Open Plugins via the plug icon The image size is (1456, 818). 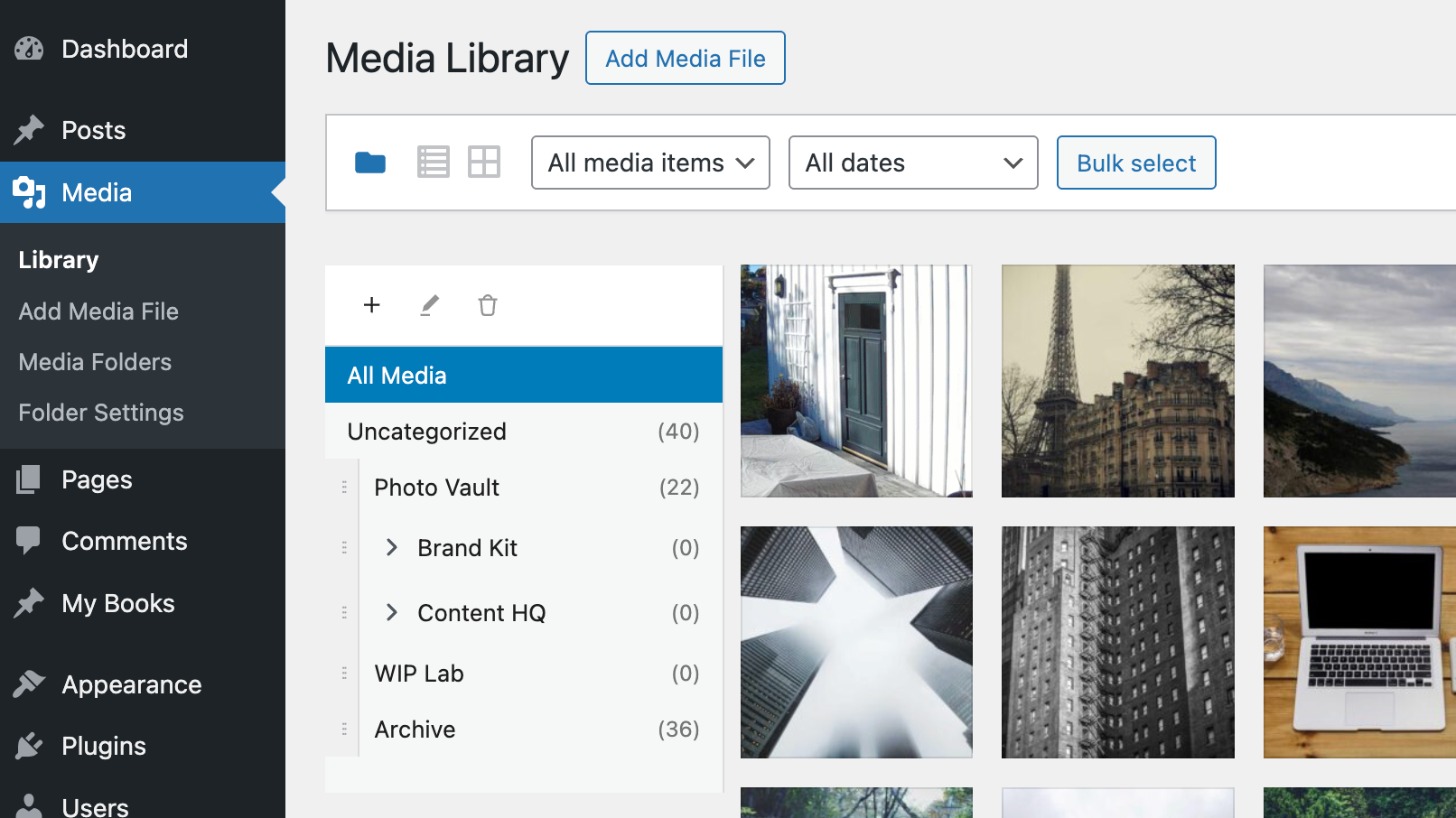pos(30,746)
